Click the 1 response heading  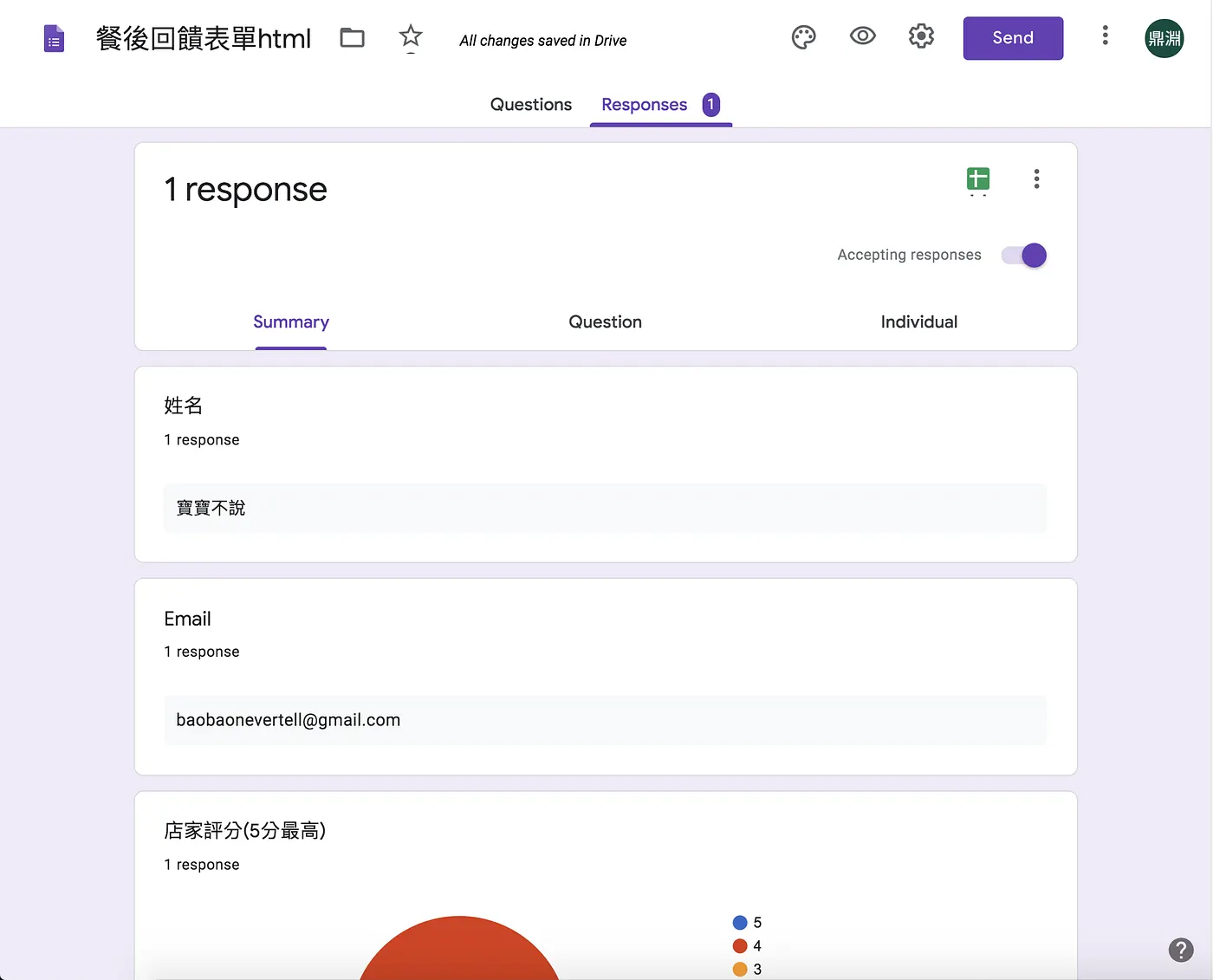[246, 190]
